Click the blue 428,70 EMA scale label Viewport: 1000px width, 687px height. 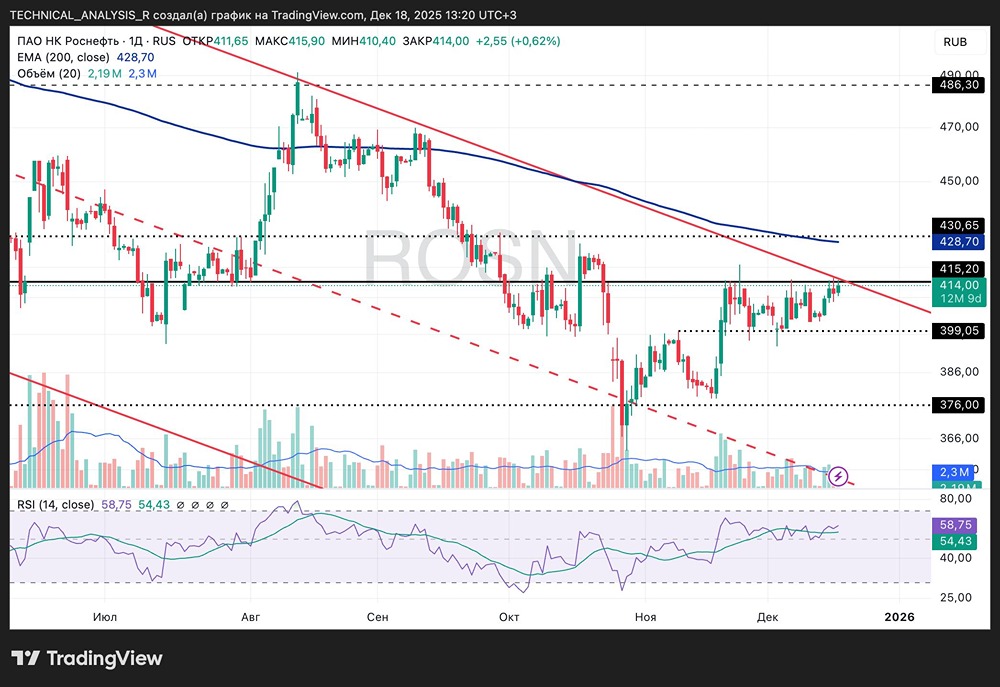point(959,242)
